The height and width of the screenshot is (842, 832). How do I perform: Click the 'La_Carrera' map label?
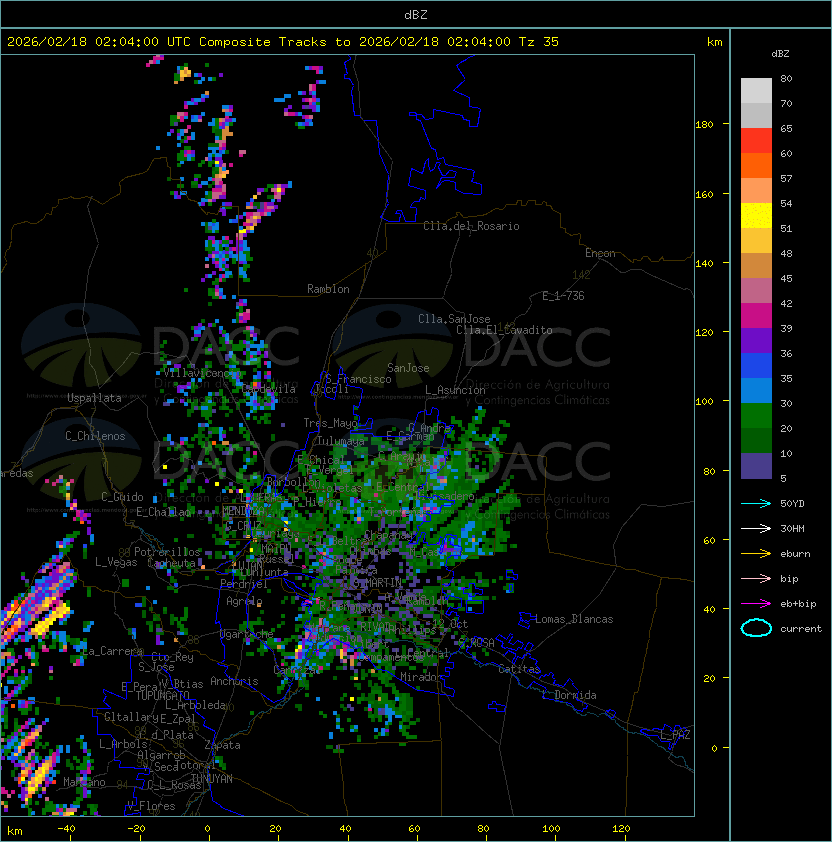point(113,651)
